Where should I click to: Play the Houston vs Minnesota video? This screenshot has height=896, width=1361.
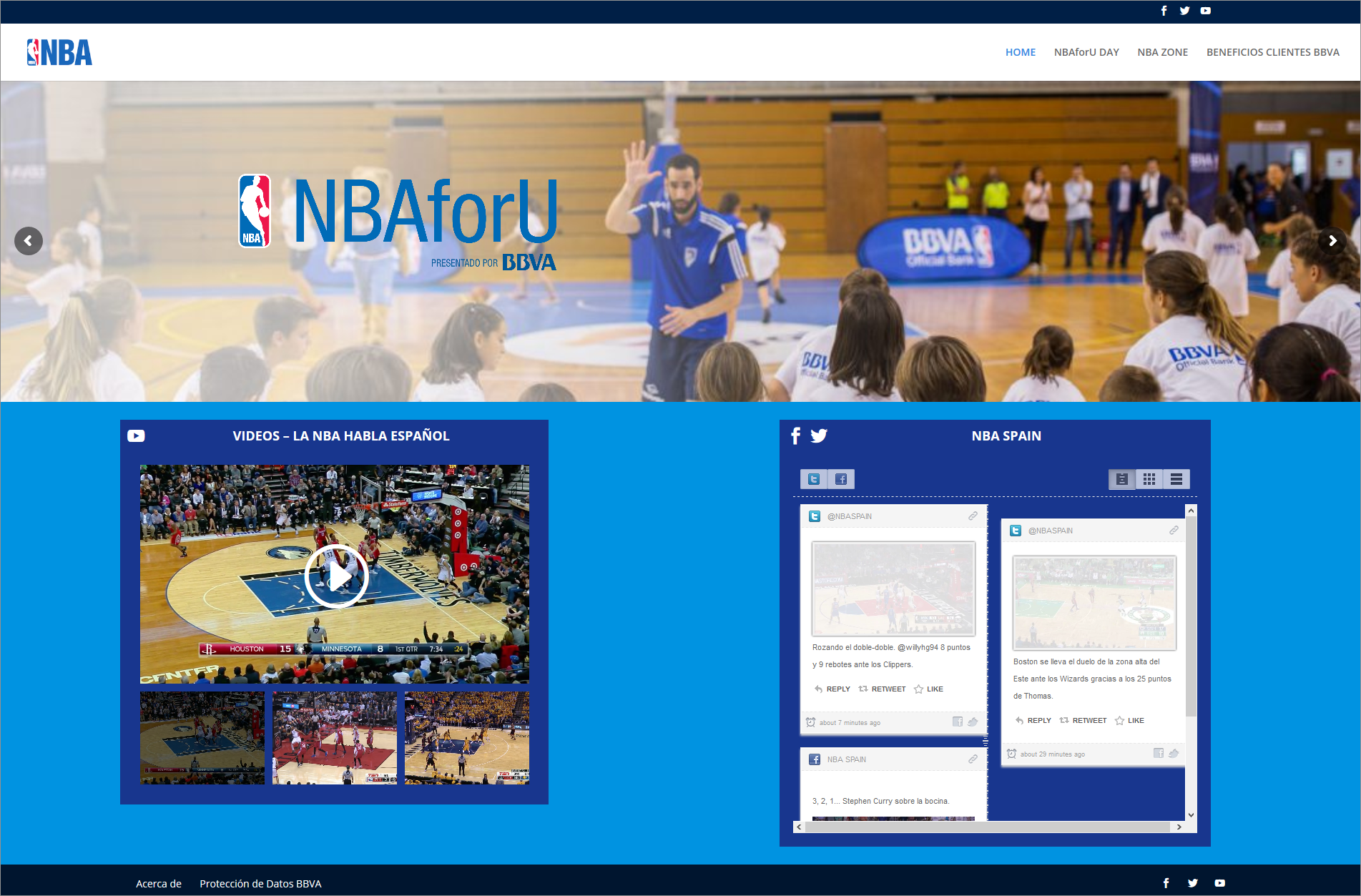pos(336,576)
